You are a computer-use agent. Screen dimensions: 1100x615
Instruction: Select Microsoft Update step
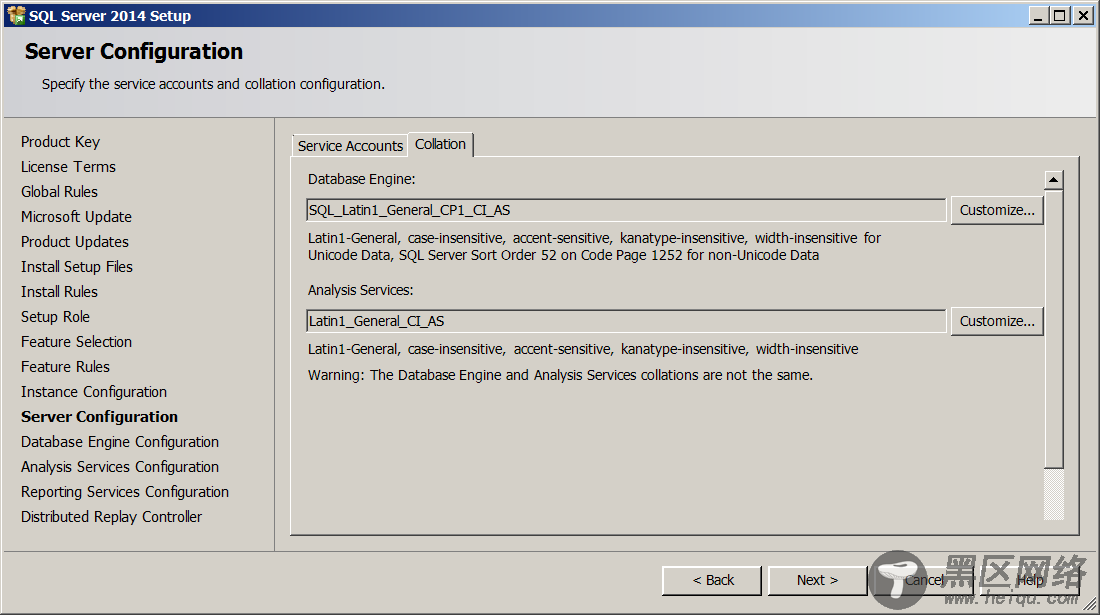click(76, 217)
